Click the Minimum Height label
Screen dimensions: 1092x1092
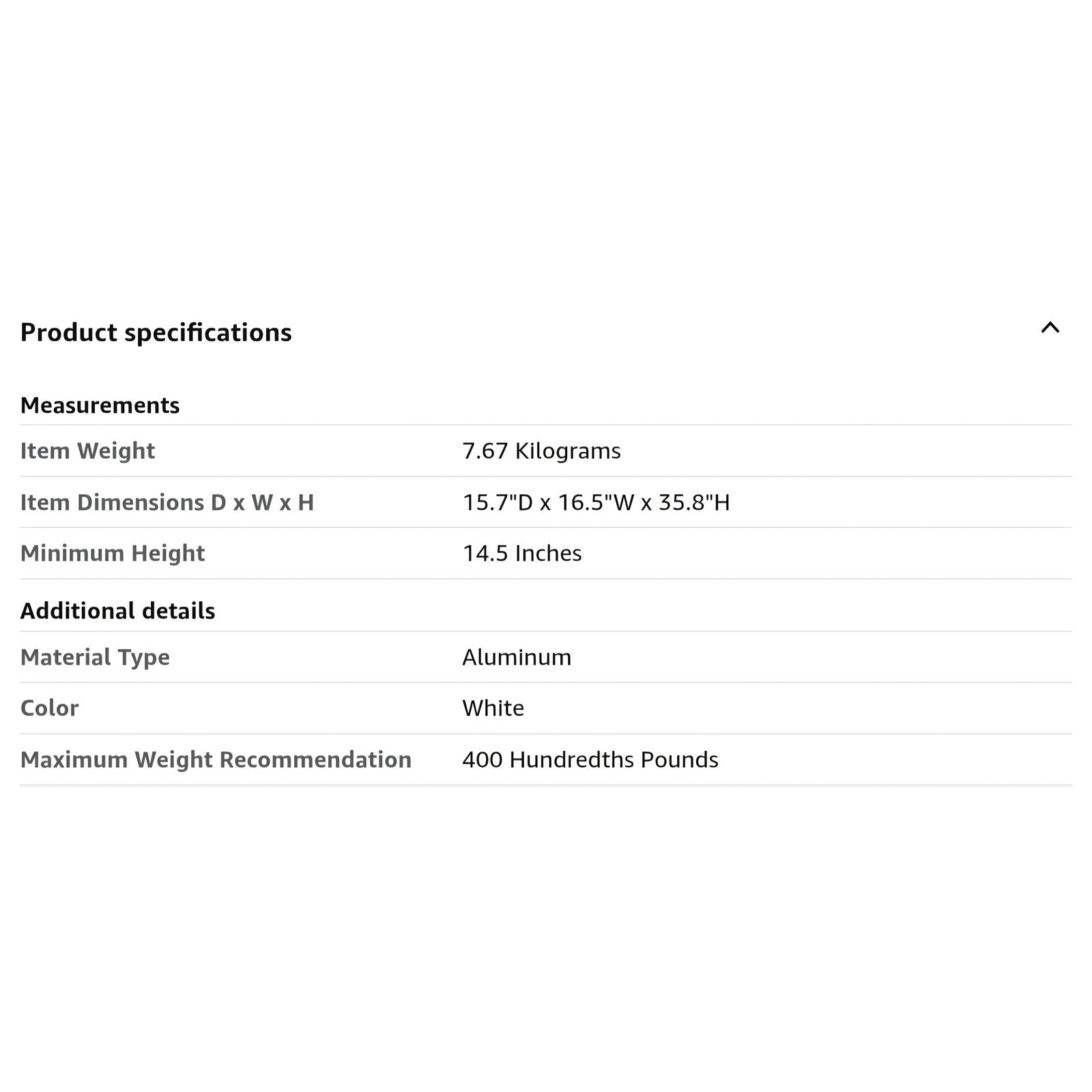click(113, 554)
